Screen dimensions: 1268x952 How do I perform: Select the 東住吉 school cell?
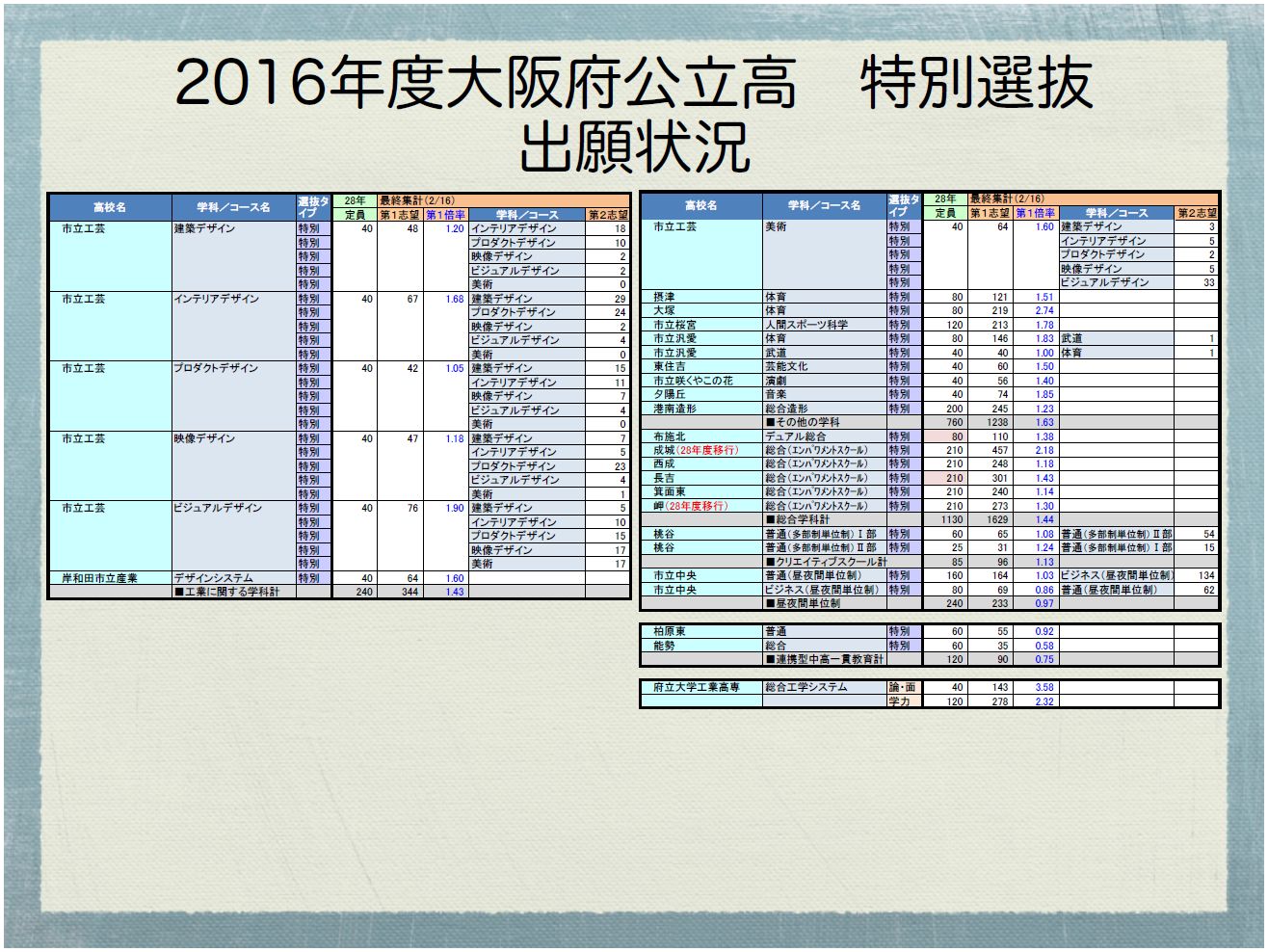(x=701, y=366)
